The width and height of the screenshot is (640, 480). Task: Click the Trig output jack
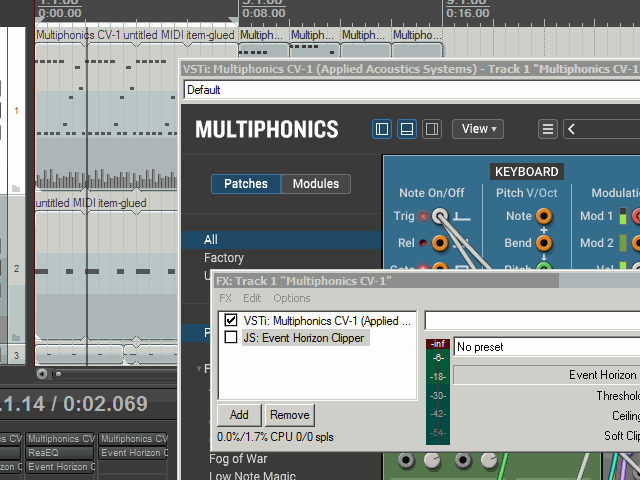(x=440, y=216)
